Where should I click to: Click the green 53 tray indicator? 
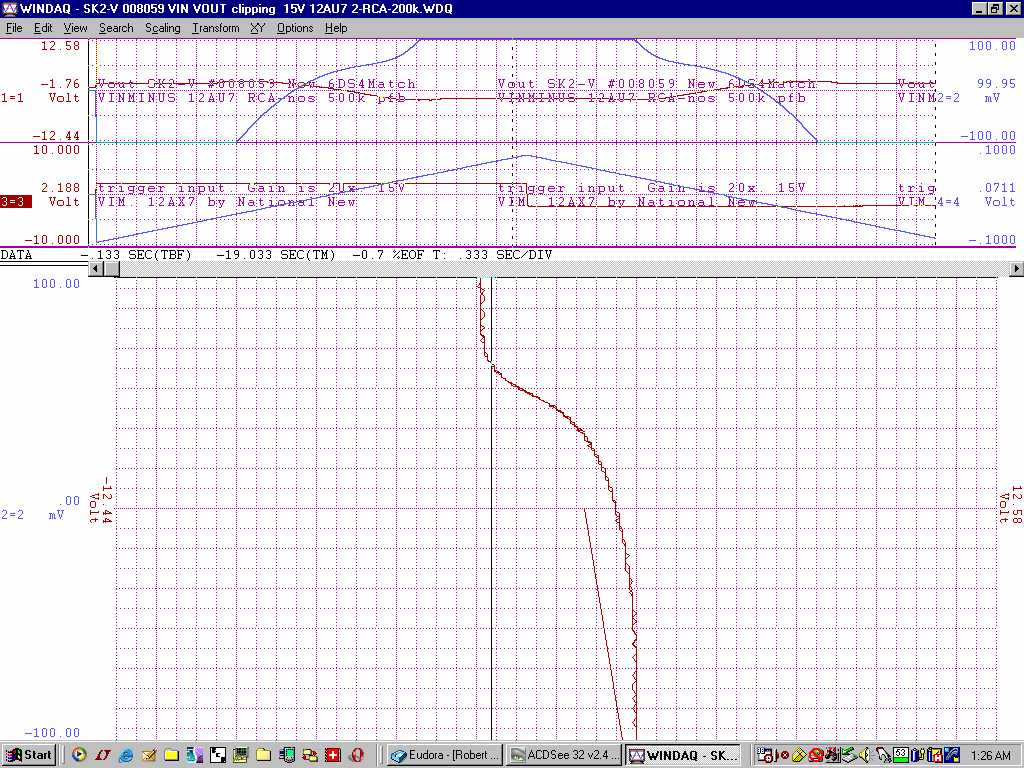point(900,755)
